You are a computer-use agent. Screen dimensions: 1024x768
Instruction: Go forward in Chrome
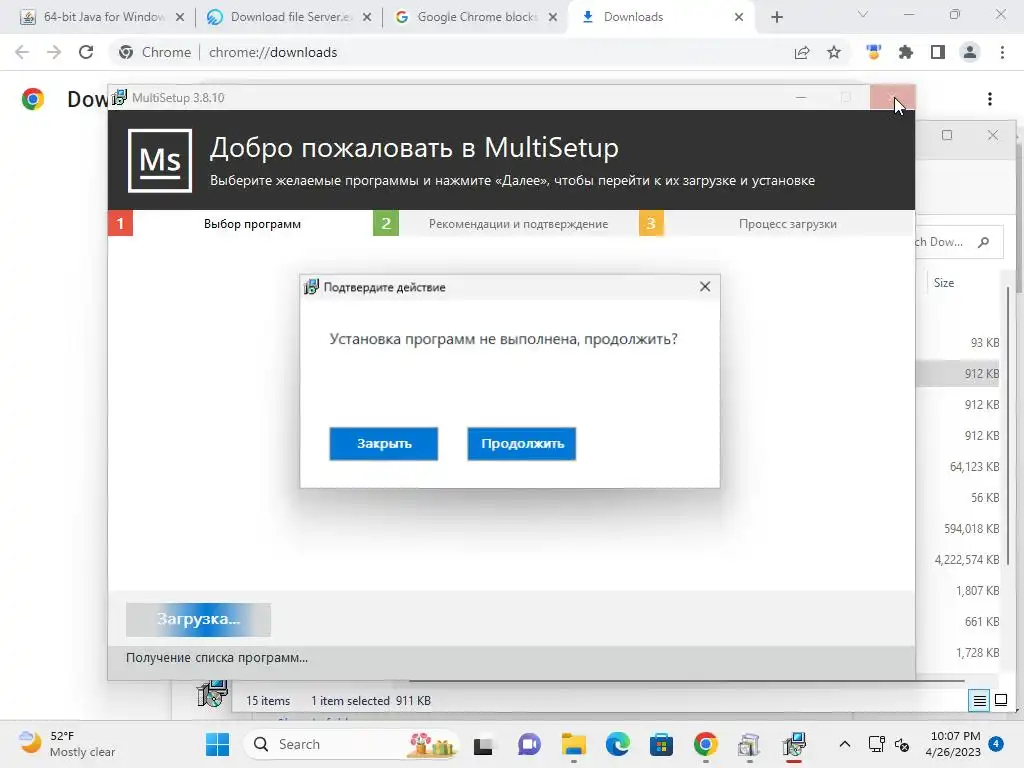[x=54, y=52]
